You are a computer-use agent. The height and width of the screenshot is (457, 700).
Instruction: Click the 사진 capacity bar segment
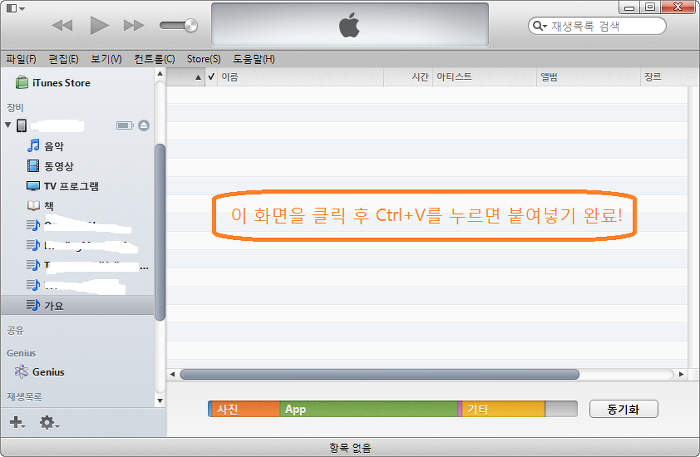245,409
